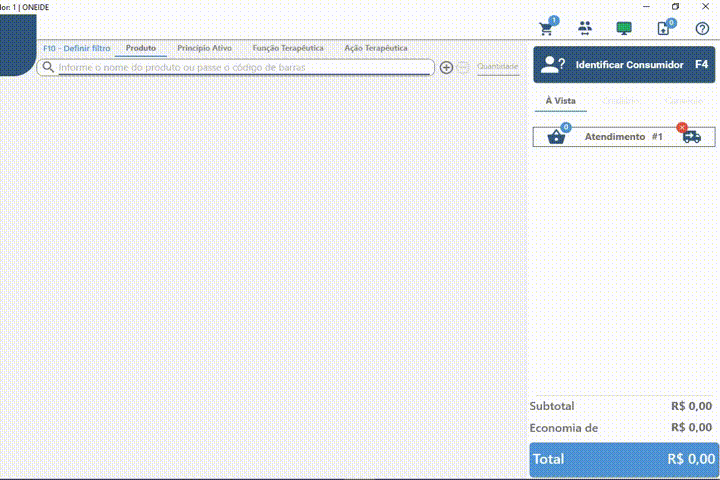The height and width of the screenshot is (480, 720).
Task: Click the magnifier icon in search box
Action: tap(47, 68)
